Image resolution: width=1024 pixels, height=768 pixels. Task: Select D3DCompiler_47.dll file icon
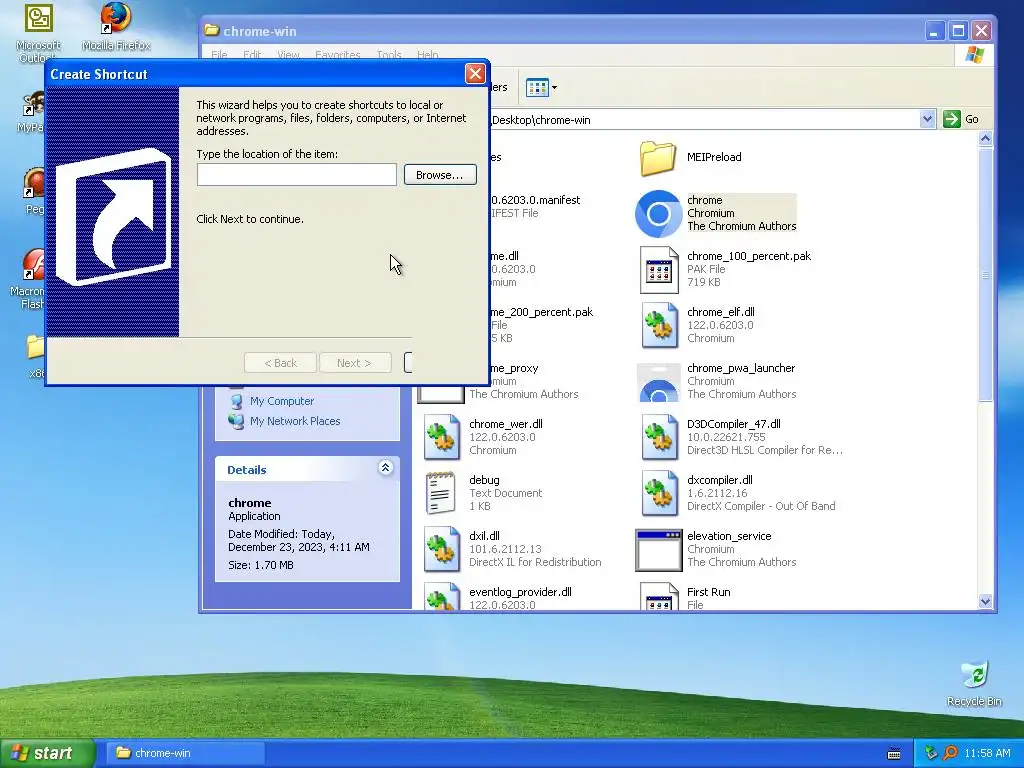[x=658, y=438]
